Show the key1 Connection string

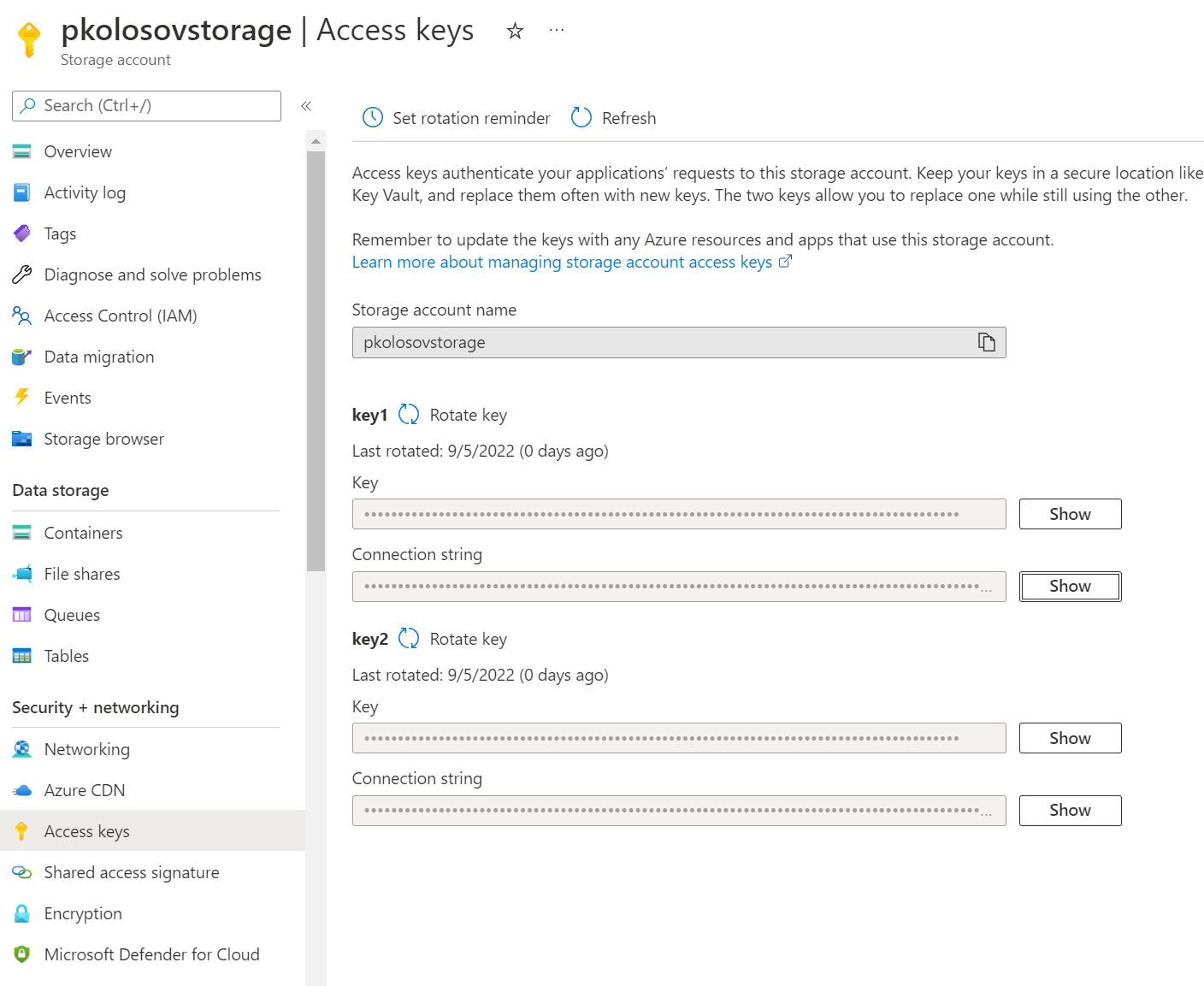click(1070, 587)
